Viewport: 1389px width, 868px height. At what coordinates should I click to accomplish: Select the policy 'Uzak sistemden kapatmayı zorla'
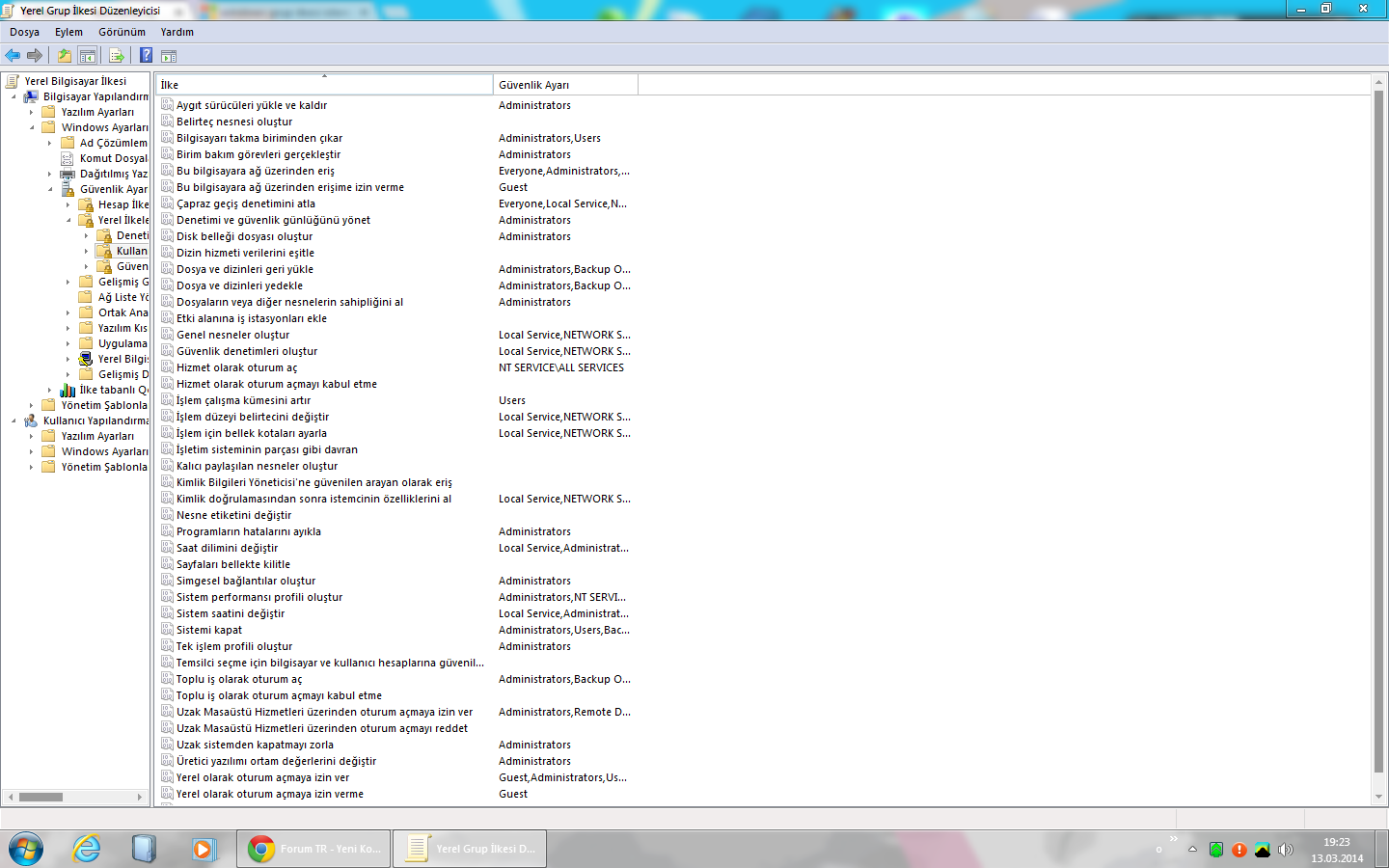click(255, 745)
